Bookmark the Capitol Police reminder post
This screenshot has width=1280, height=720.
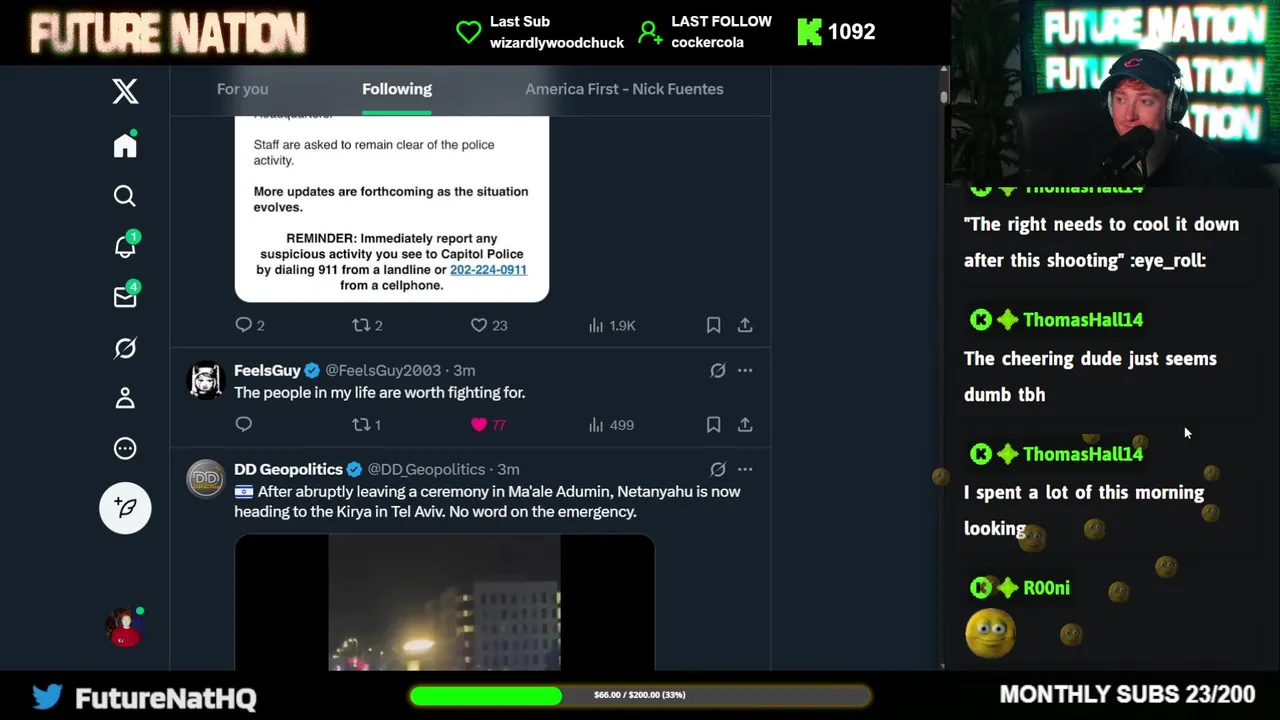tap(713, 325)
